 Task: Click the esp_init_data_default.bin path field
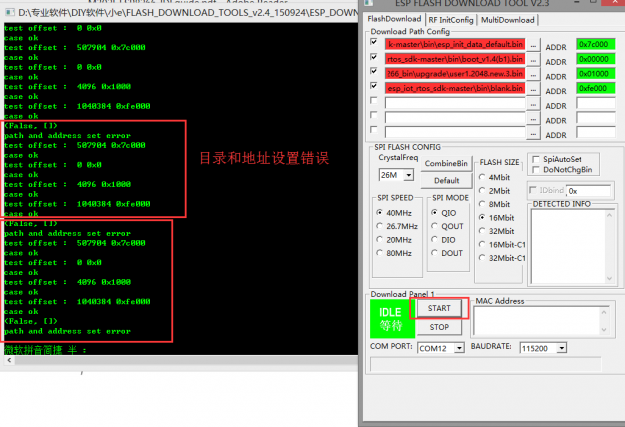455,44
